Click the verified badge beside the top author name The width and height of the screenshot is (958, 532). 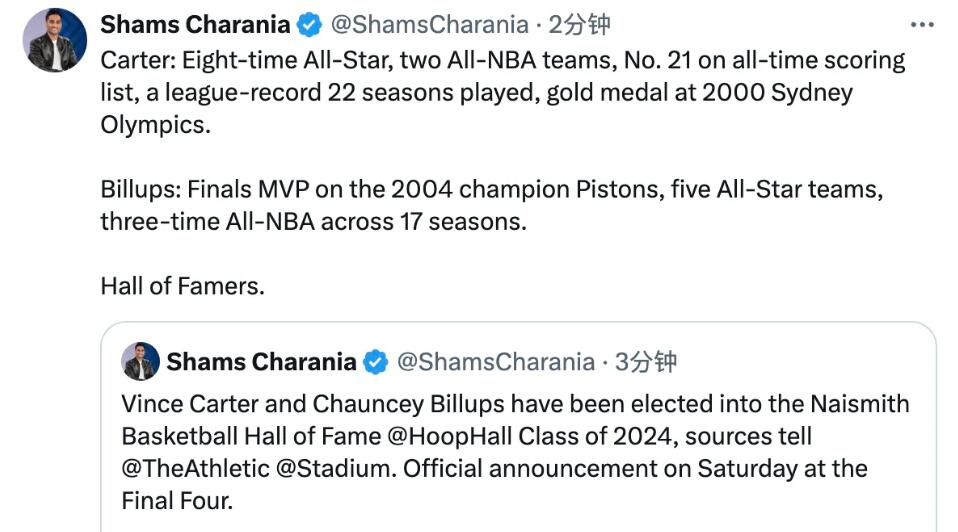tap(310, 25)
